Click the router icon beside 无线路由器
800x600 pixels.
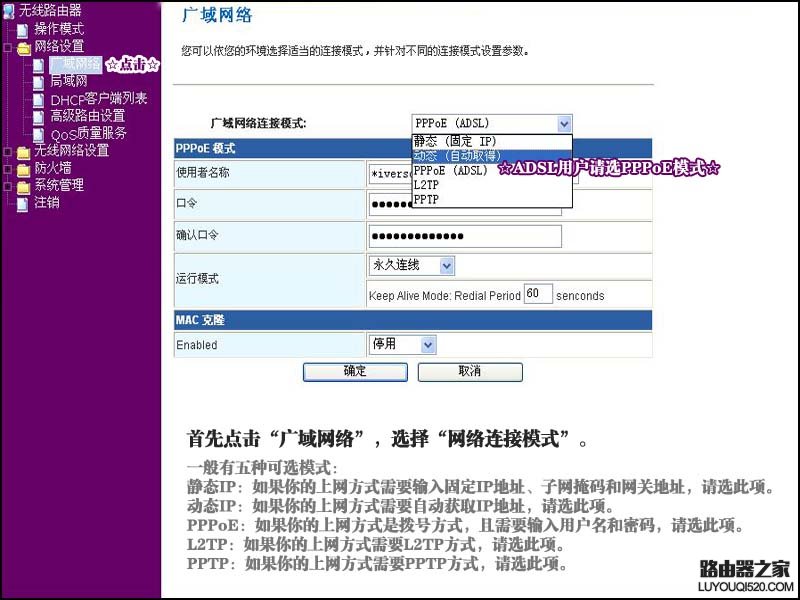coord(9,12)
